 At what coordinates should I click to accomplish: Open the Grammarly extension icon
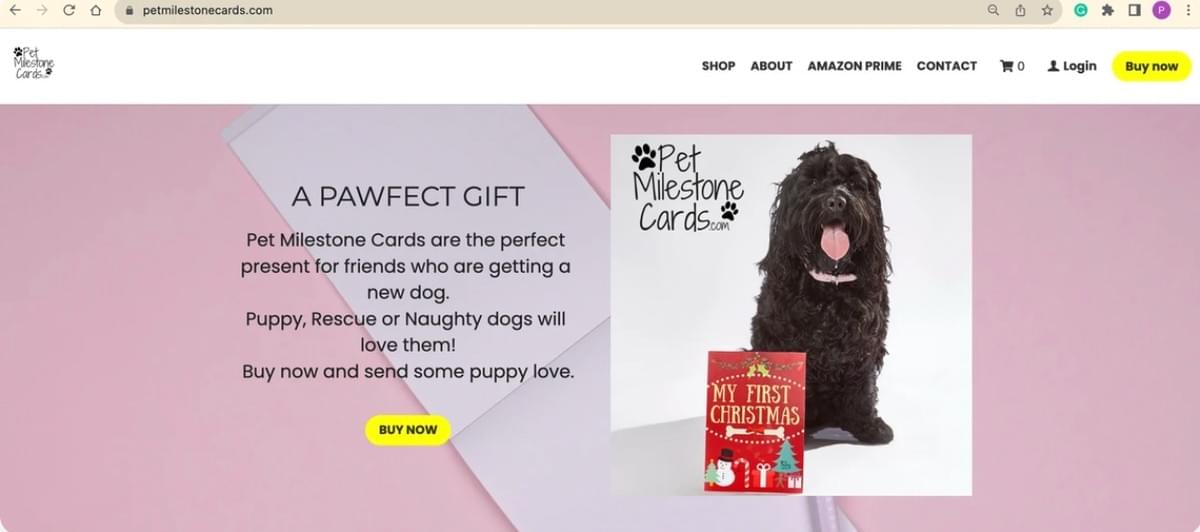pyautogui.click(x=1081, y=10)
